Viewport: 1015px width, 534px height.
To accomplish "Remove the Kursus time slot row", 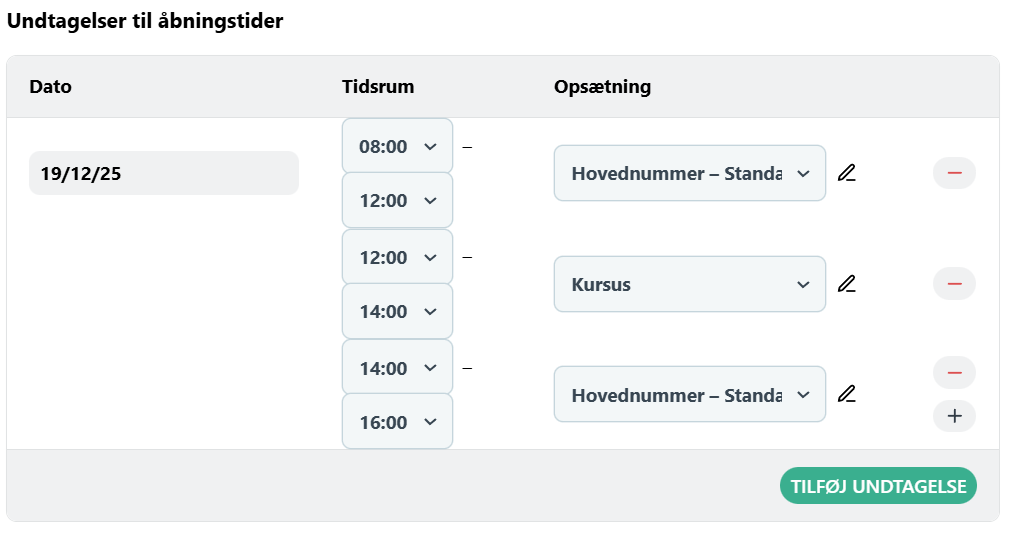I will [x=954, y=284].
